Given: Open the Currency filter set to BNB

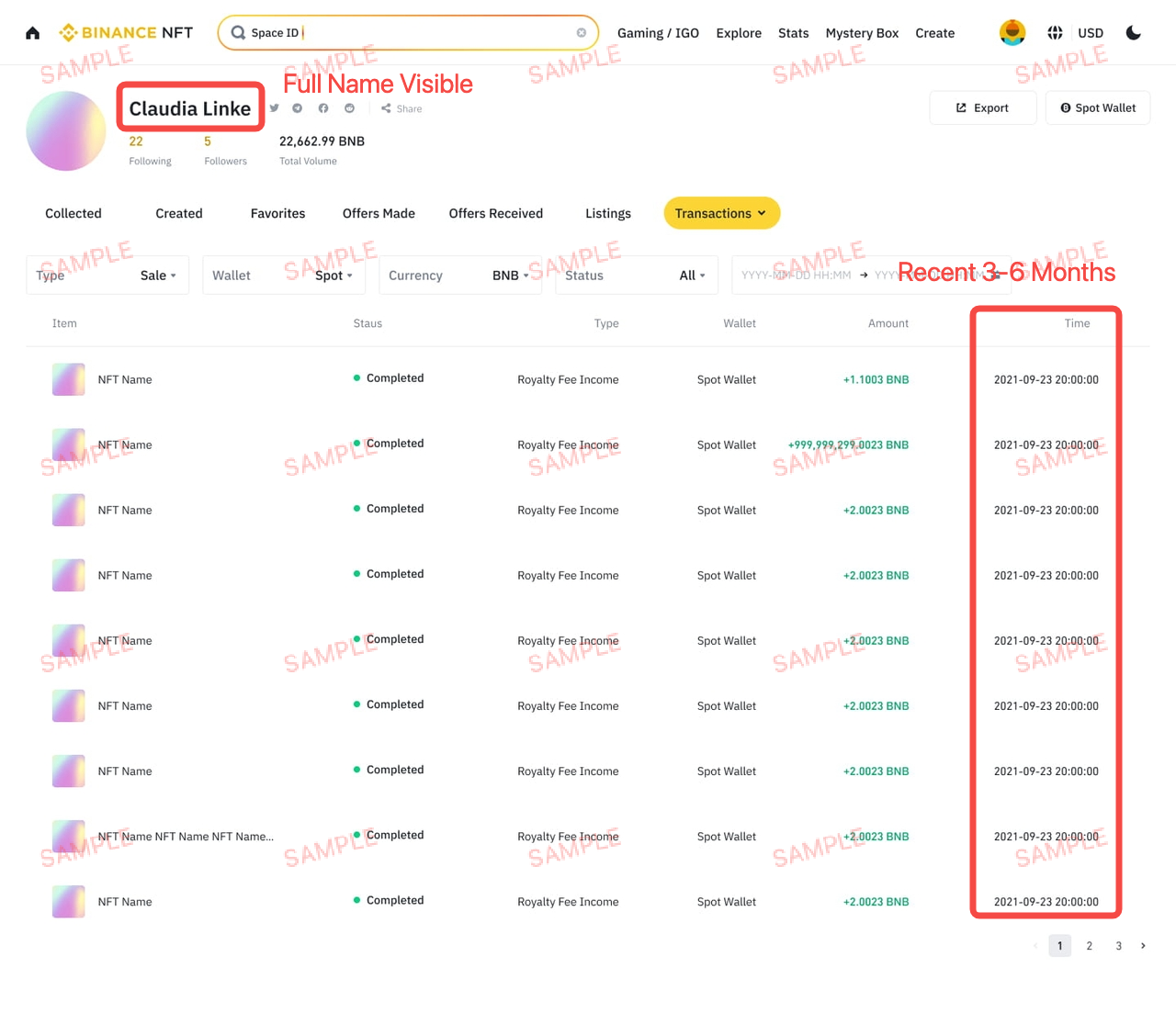Looking at the screenshot, I should (460, 276).
